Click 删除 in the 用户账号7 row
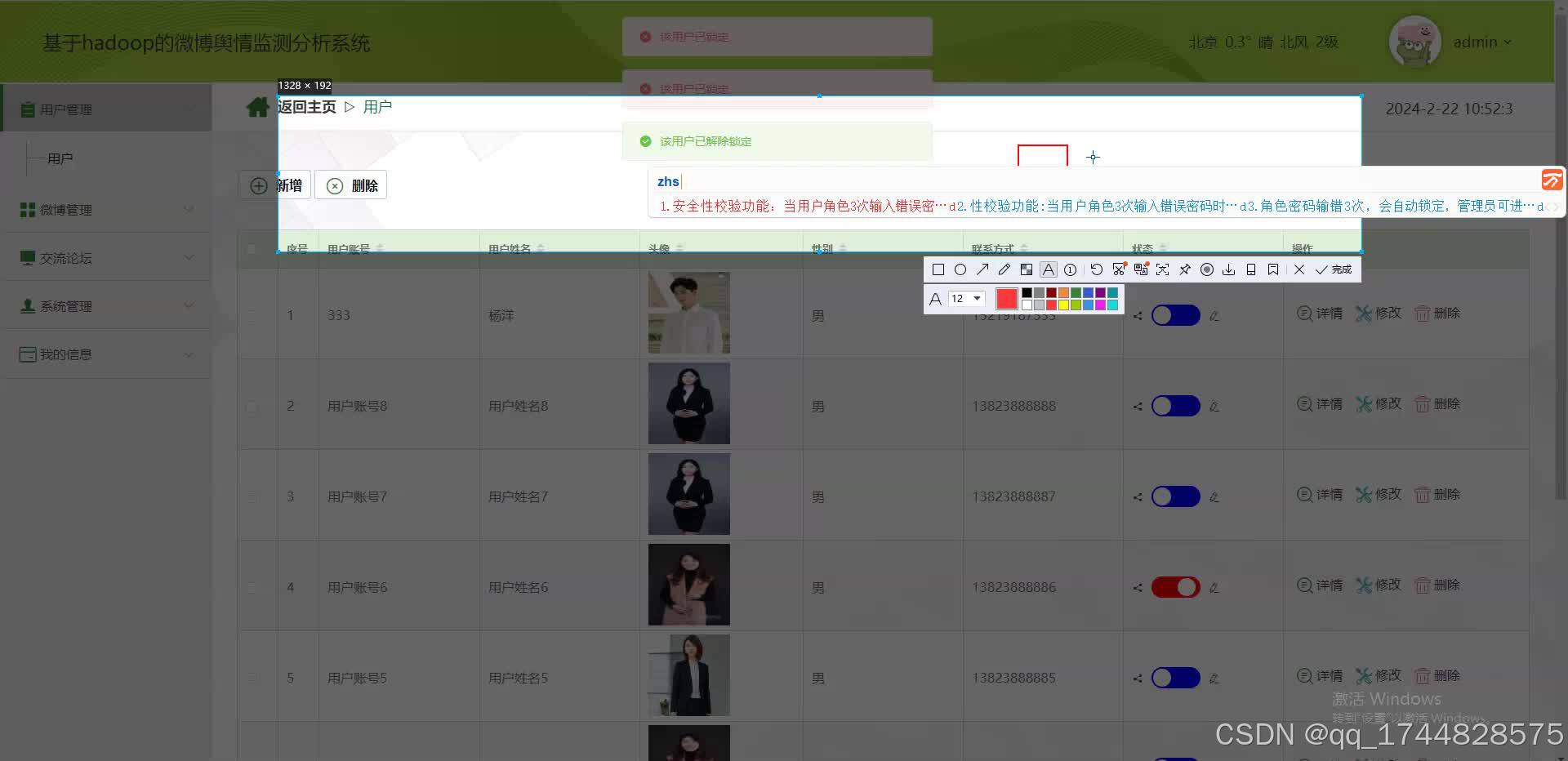The image size is (1568, 761). click(x=1437, y=495)
